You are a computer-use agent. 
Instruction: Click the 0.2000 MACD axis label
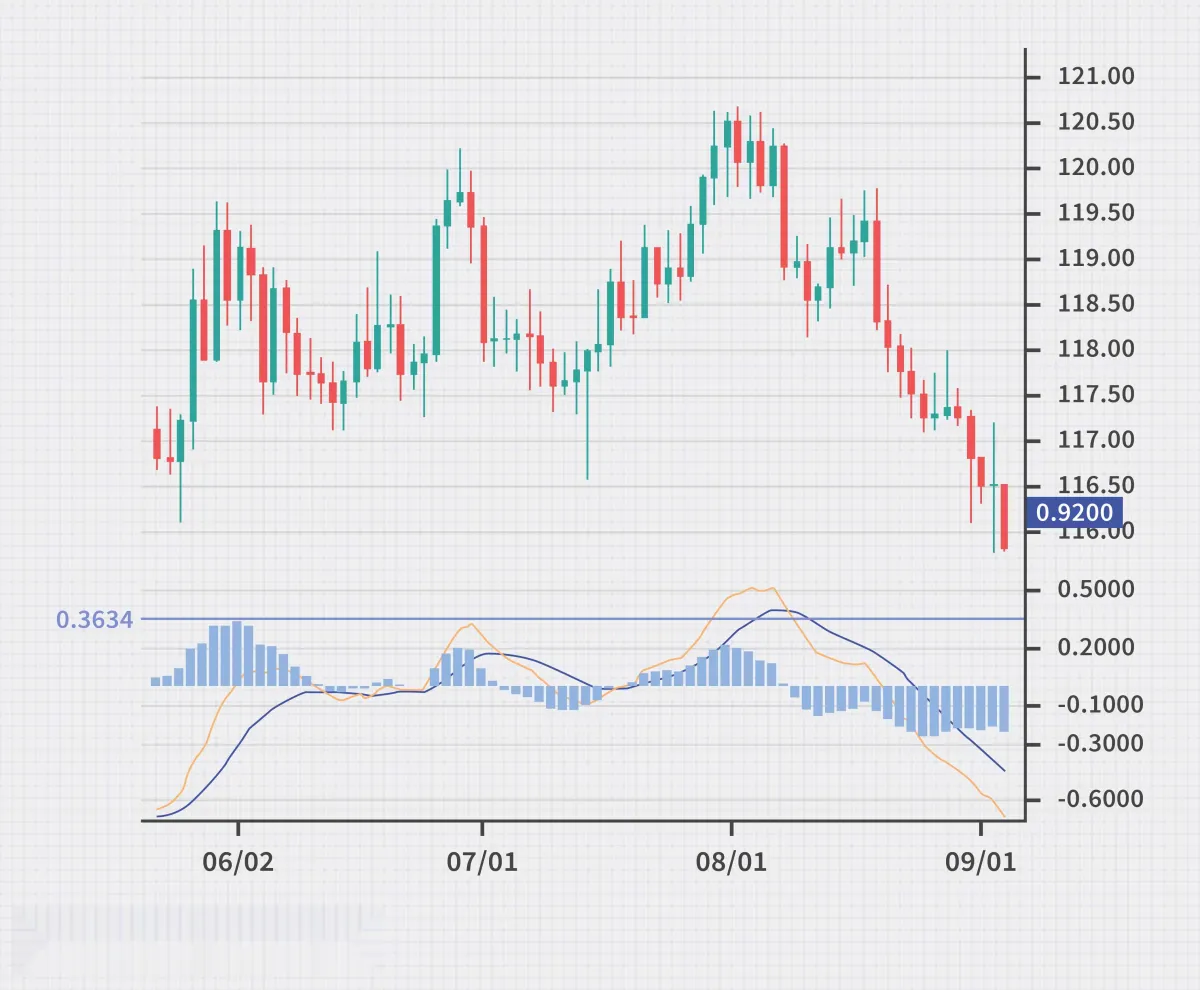click(x=1096, y=648)
